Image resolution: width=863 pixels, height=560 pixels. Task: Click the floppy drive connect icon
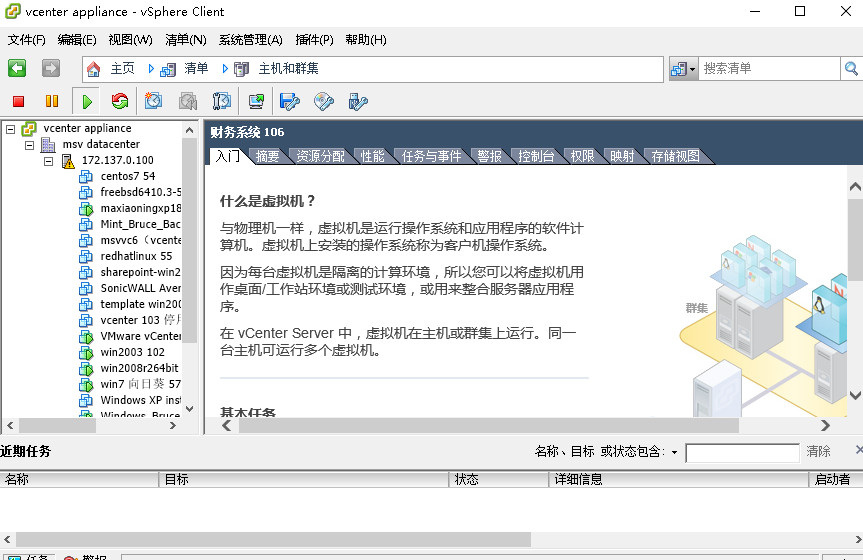[290, 101]
